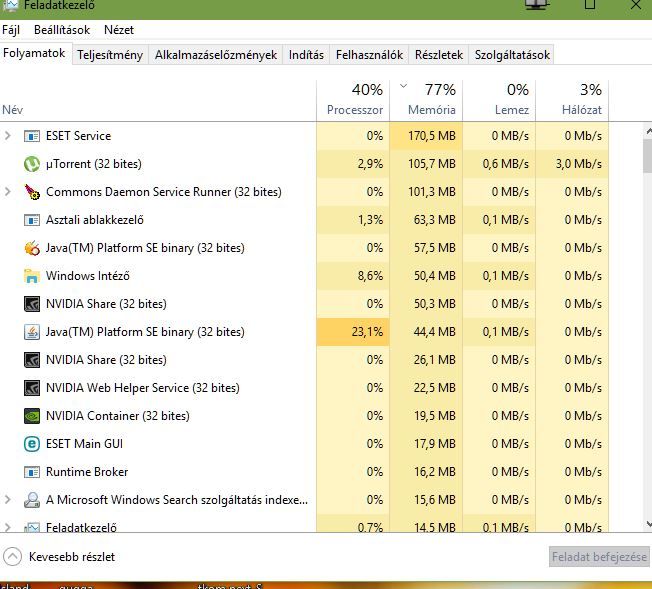Click the Asztali ablakkezelő icon
This screenshot has width=652, height=589.
(32, 220)
